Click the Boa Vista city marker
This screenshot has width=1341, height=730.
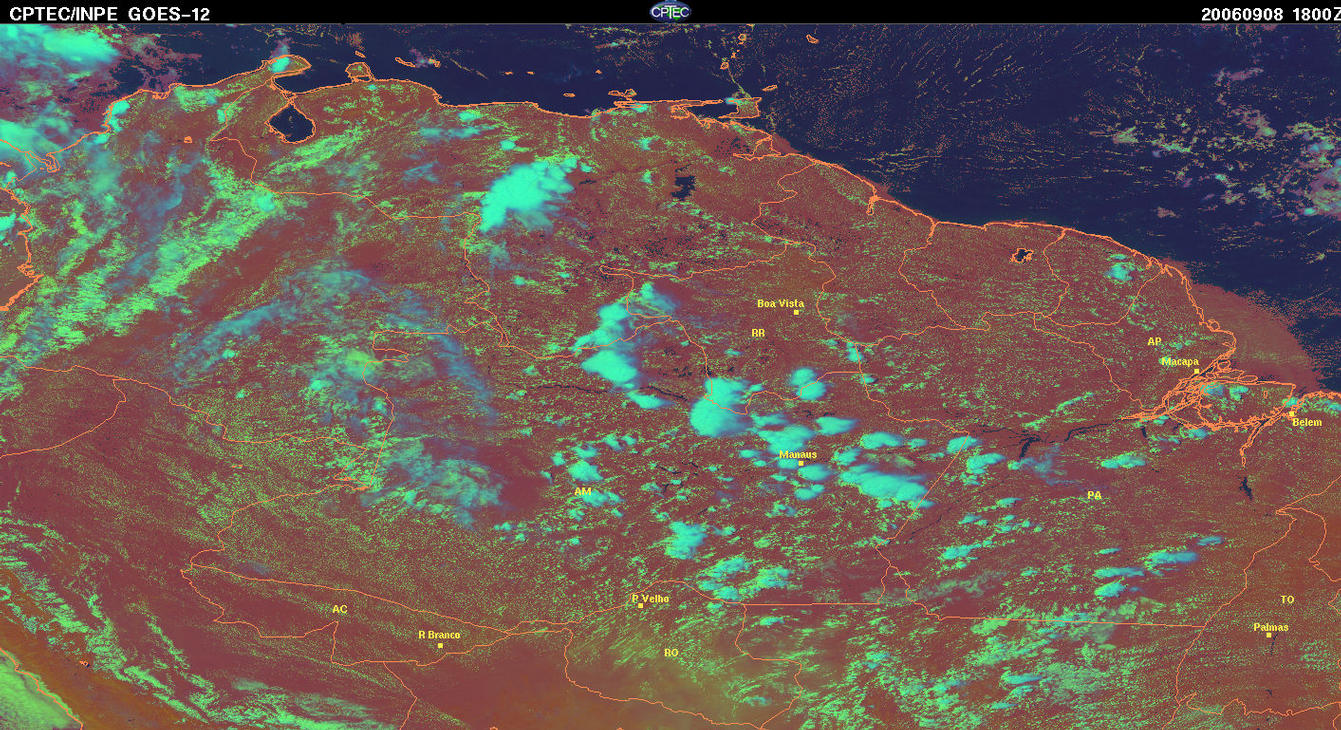[x=796, y=312]
